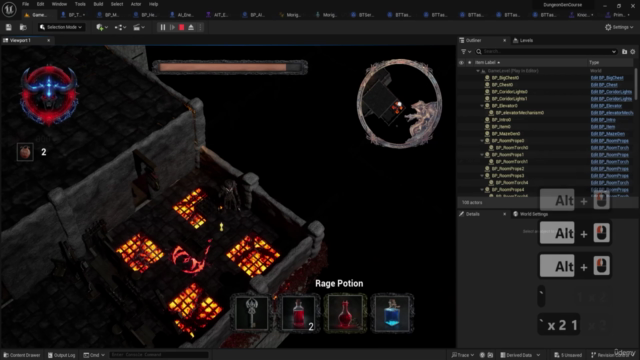640x360 pixels.
Task: Open the Output Log
Action: (61, 355)
